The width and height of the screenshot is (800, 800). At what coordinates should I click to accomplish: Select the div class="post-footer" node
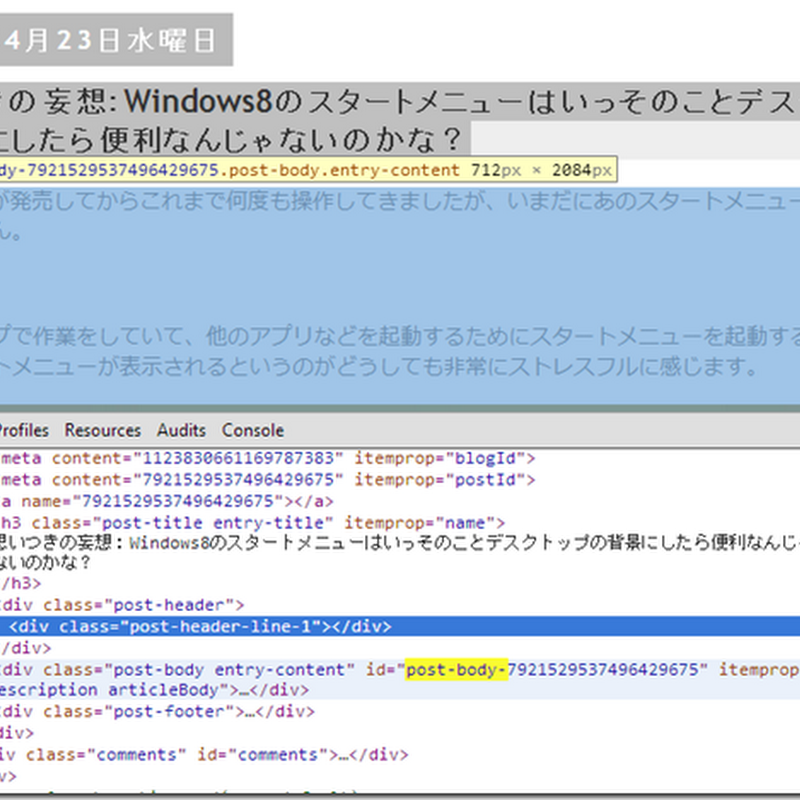(x=157, y=711)
